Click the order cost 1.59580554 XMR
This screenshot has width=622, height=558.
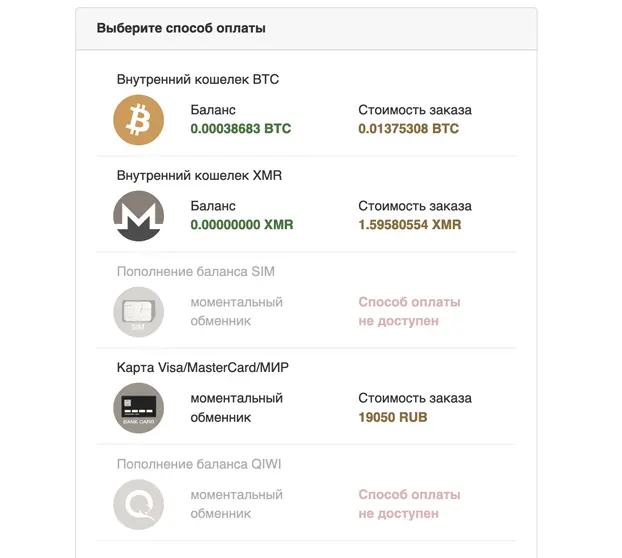(x=410, y=224)
